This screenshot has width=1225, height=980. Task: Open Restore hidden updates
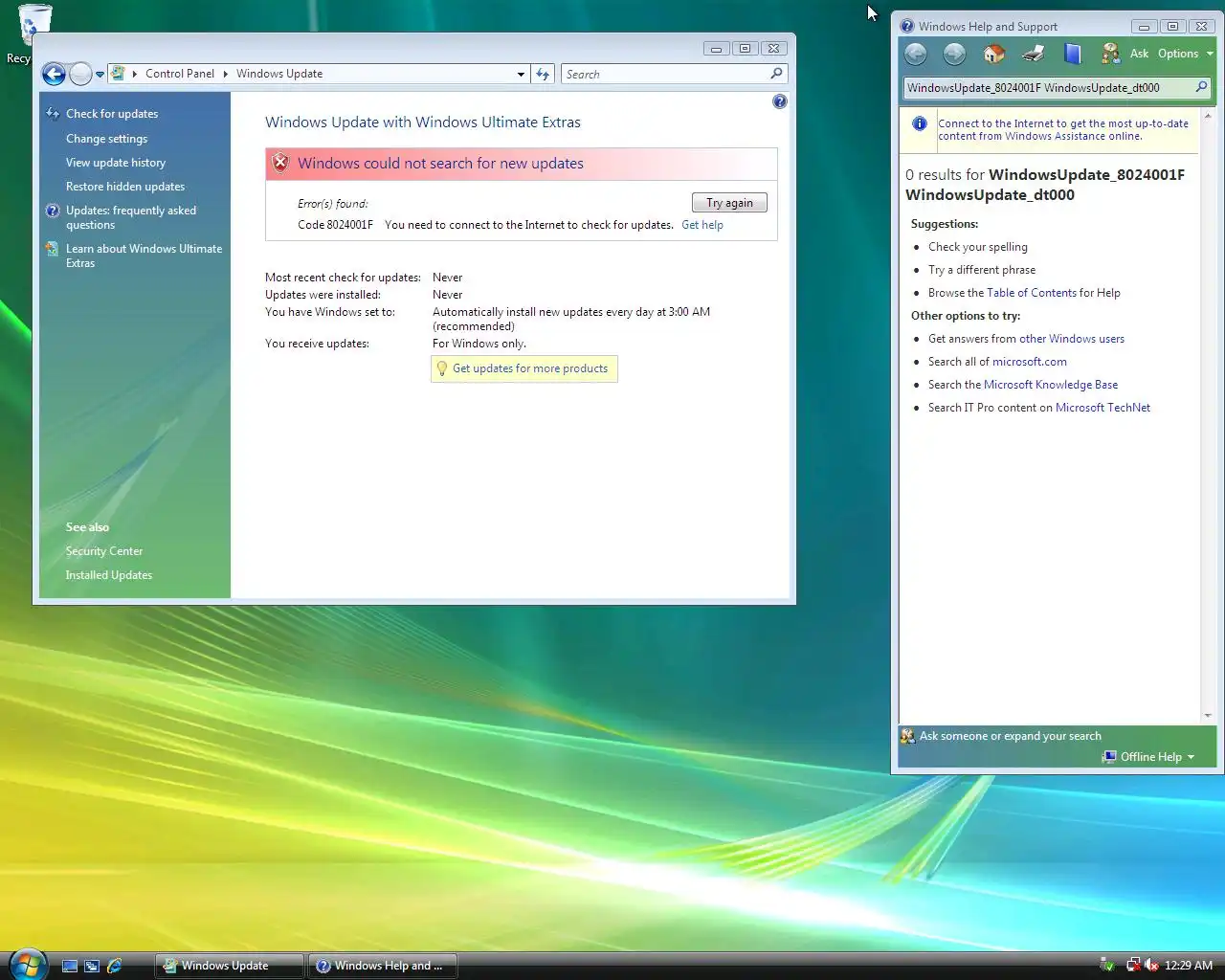(x=125, y=187)
